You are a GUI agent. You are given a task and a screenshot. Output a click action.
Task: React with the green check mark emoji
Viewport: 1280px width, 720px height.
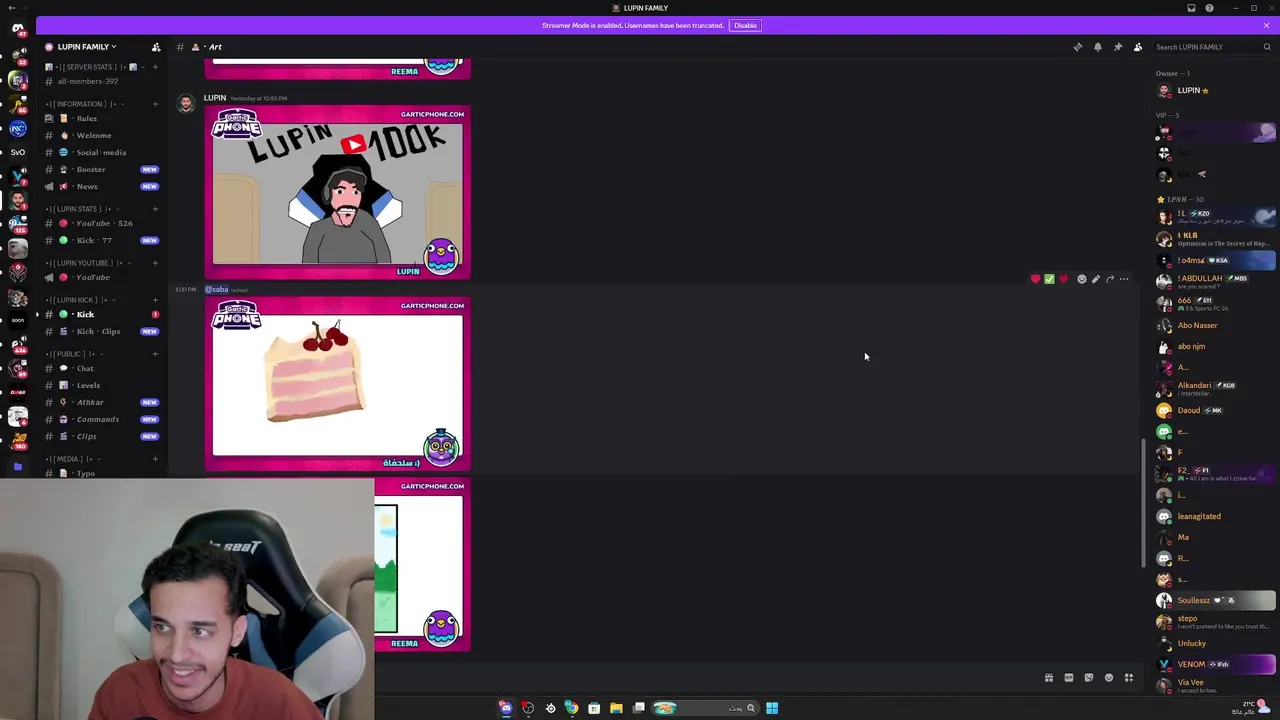pyautogui.click(x=1049, y=279)
